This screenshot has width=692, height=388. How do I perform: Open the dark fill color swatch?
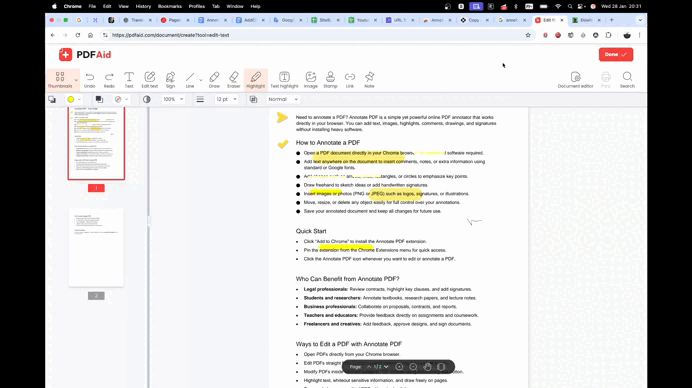pos(99,99)
